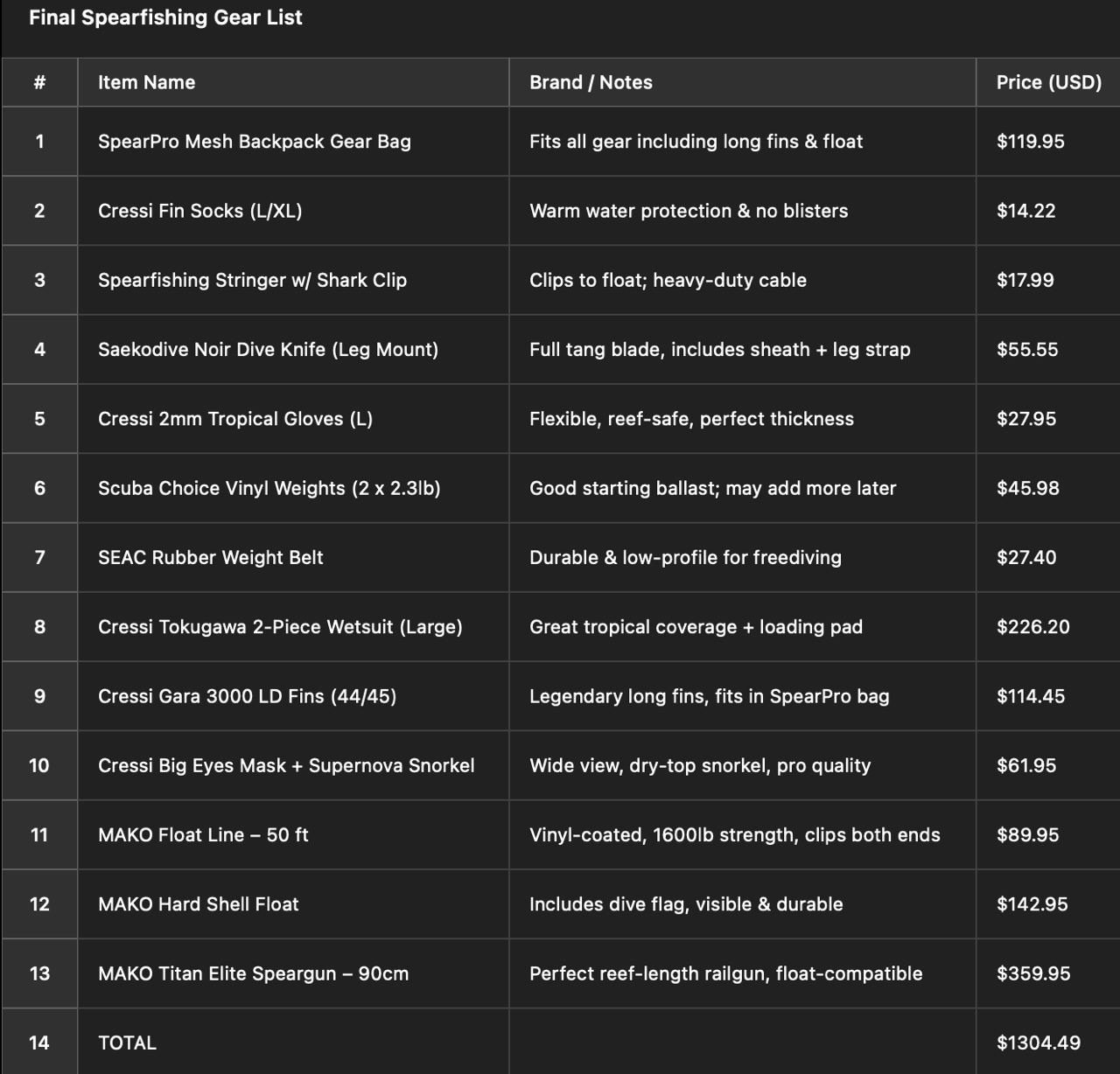Click the price '$14.22'

[x=1026, y=211]
